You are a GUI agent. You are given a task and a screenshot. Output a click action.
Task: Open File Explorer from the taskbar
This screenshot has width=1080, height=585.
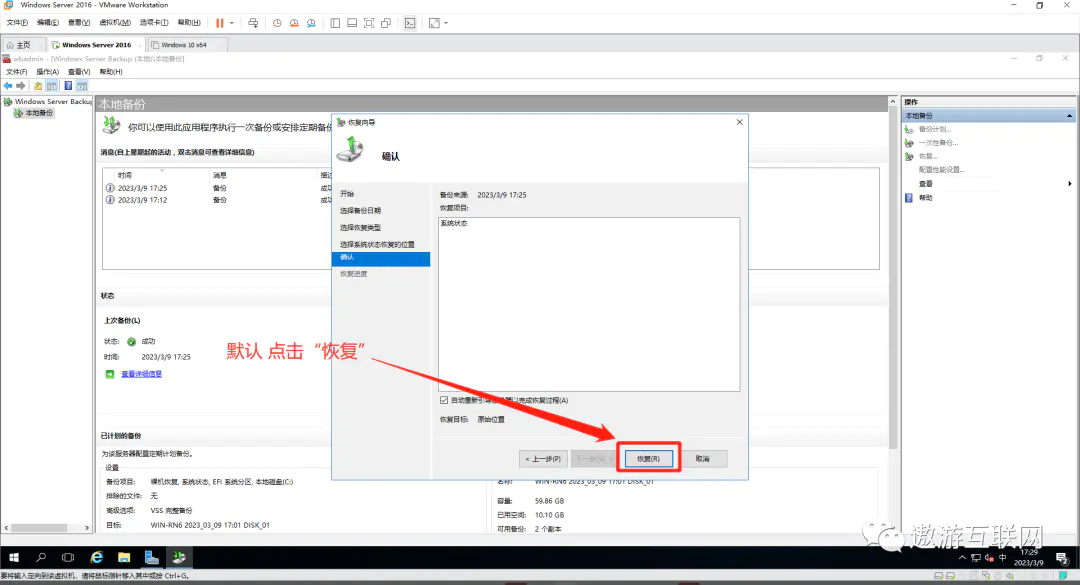(x=124, y=557)
